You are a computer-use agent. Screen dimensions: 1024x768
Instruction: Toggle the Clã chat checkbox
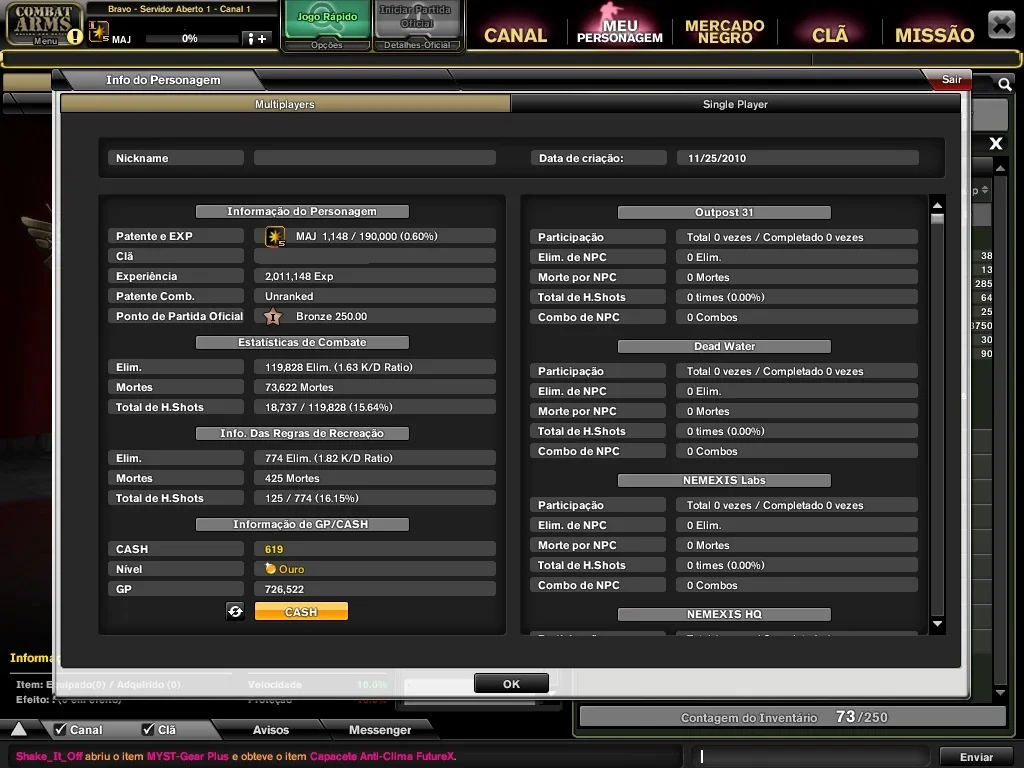148,729
